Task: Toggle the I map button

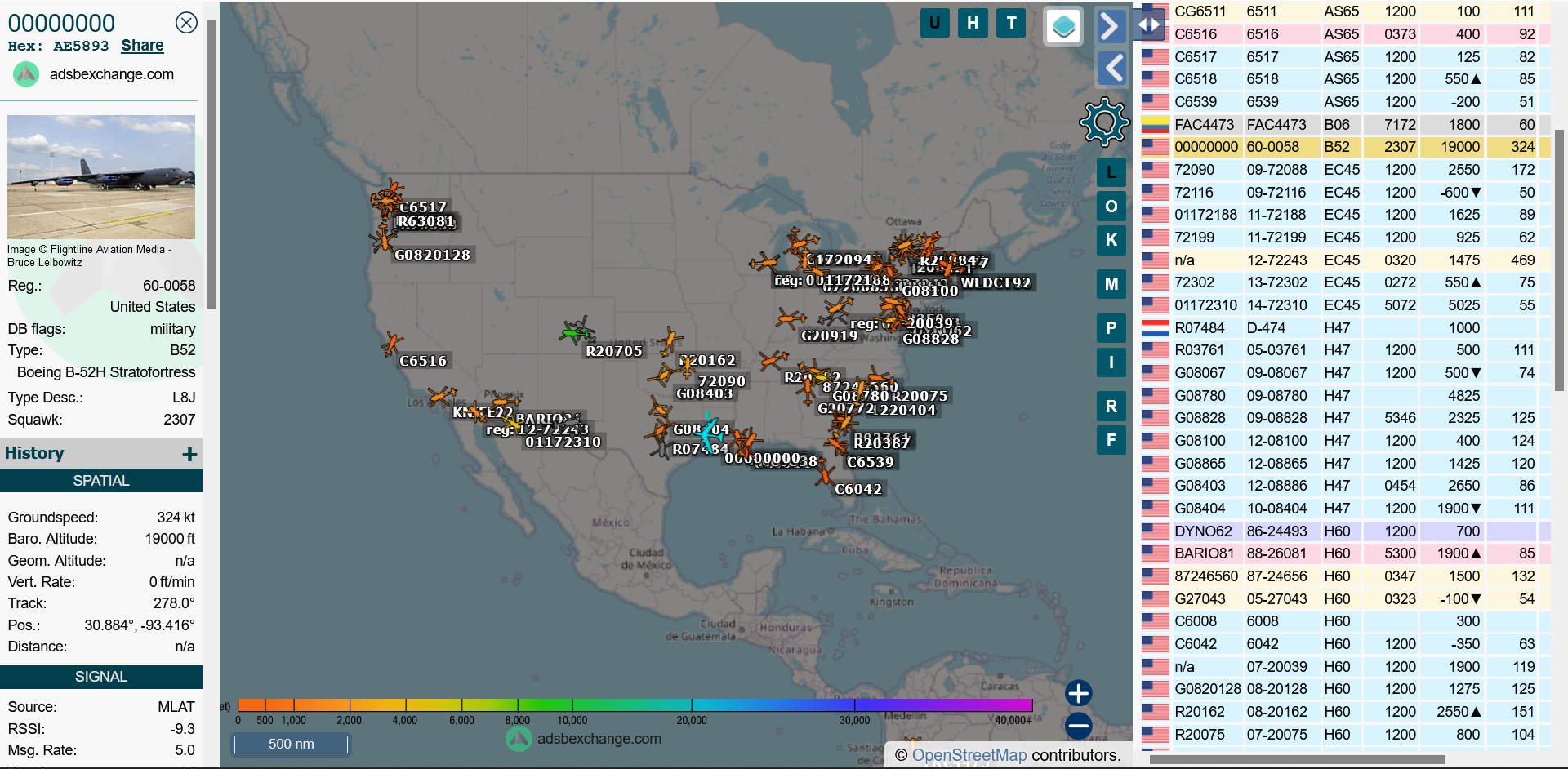Action: (x=1111, y=362)
